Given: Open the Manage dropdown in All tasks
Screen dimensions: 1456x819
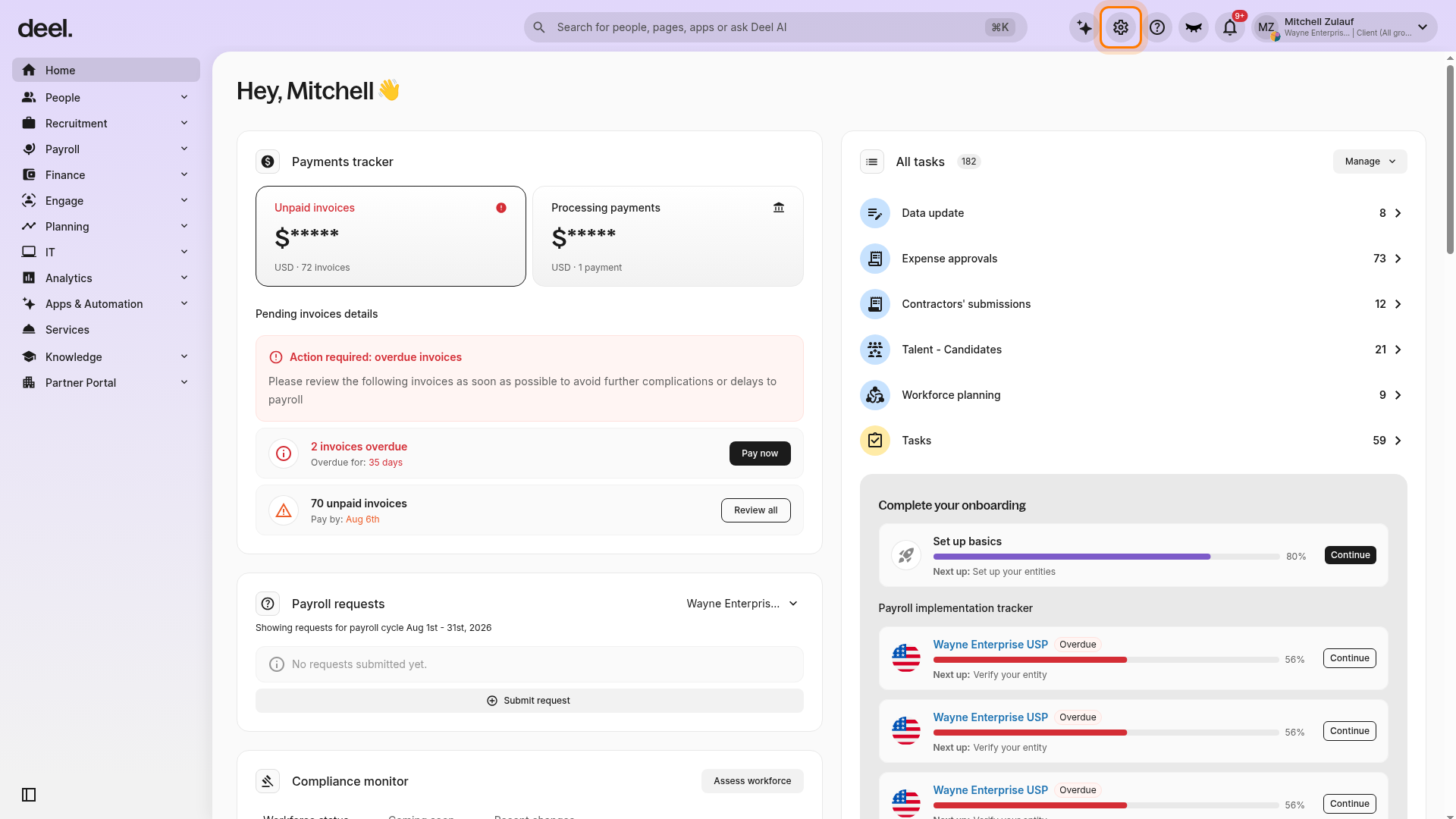Looking at the screenshot, I should 1370,162.
